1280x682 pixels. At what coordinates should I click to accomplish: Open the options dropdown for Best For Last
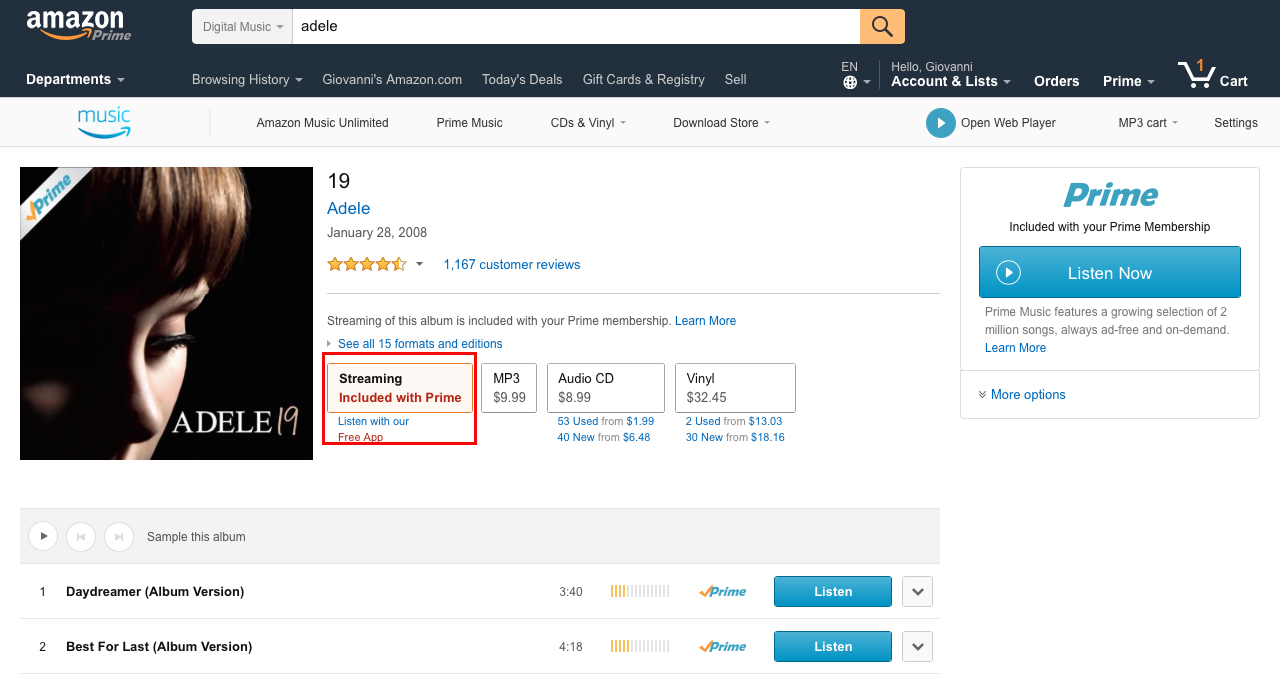[918, 647]
